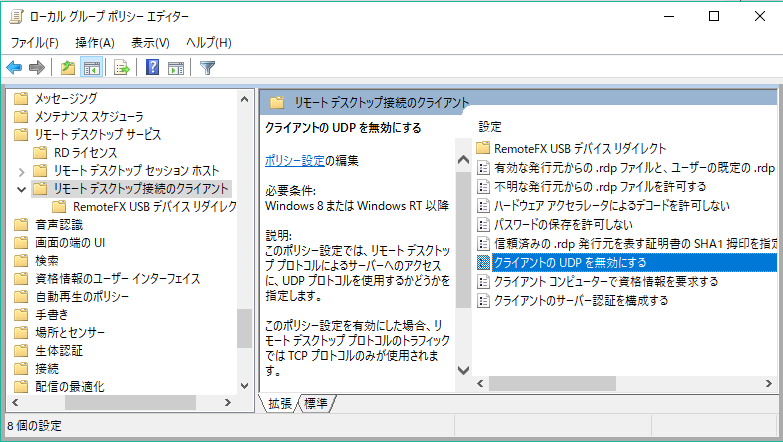Viewport: 783px width, 442px height.
Task: Click tree pane scroll down arrow
Action: [x=244, y=386]
